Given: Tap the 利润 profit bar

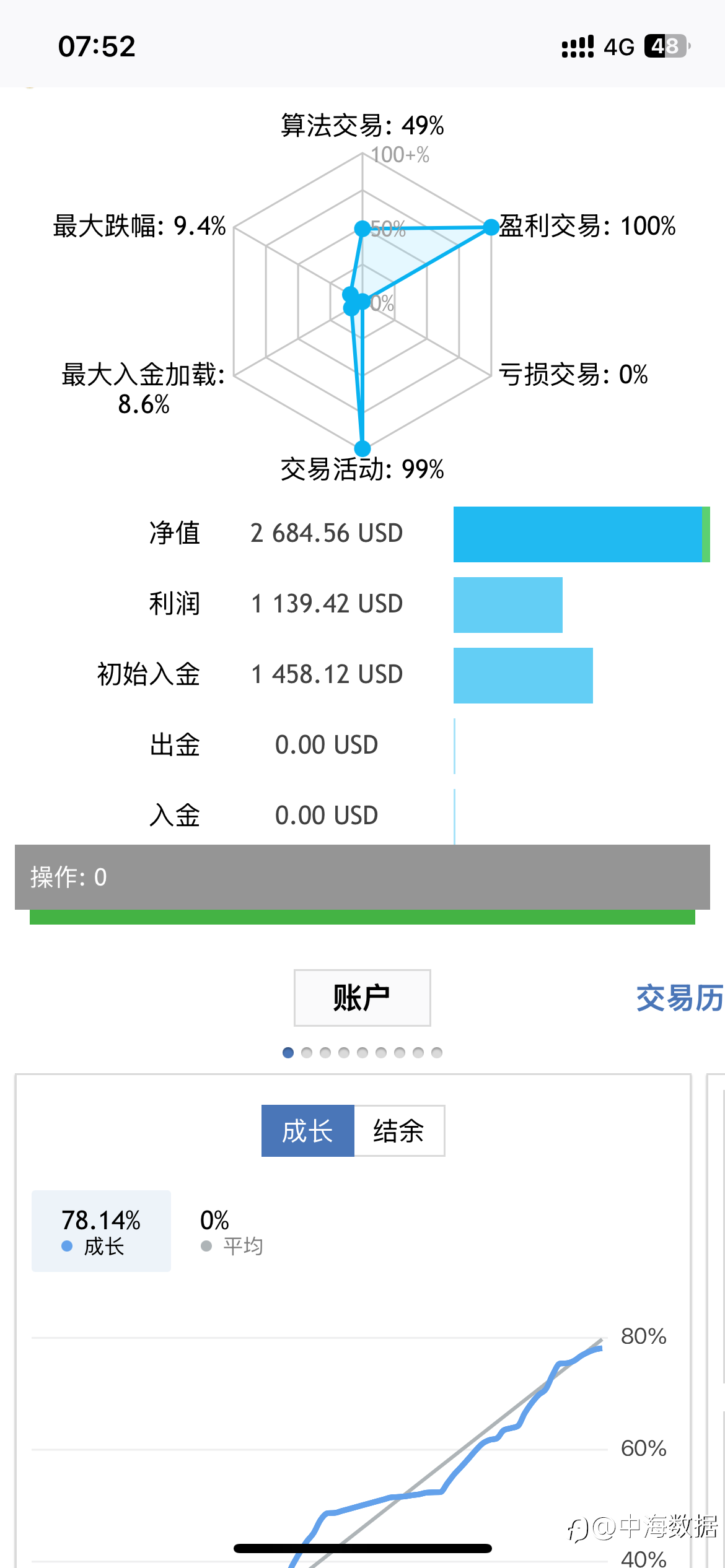Looking at the screenshot, I should (x=508, y=605).
